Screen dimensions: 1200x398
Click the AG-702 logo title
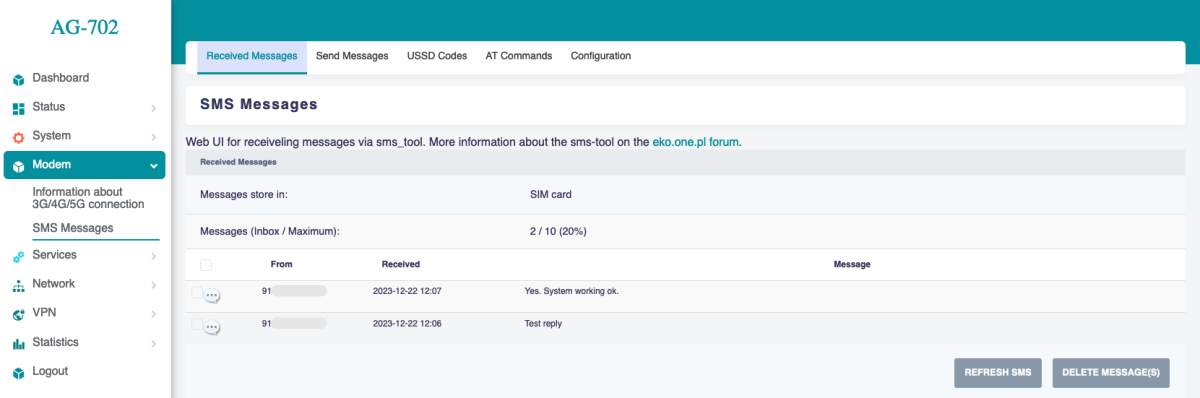coord(85,28)
